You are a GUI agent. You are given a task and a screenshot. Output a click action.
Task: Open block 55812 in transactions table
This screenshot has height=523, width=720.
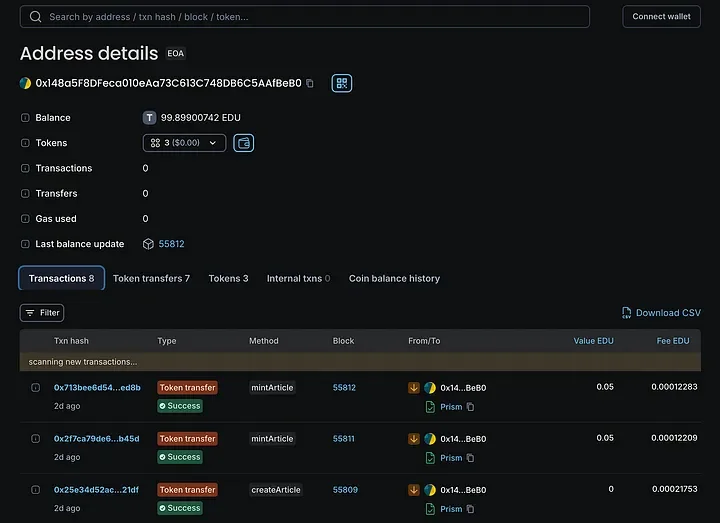click(x=344, y=388)
